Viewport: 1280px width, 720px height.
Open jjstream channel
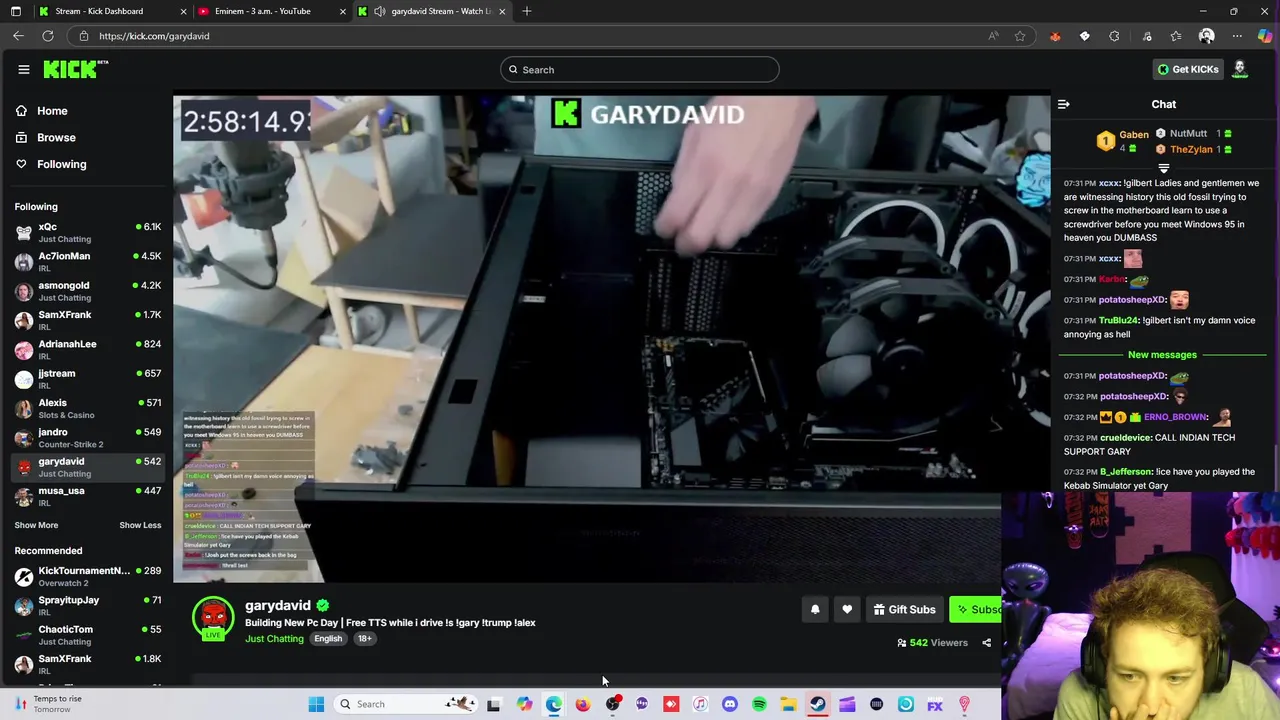pyautogui.click(x=88, y=379)
